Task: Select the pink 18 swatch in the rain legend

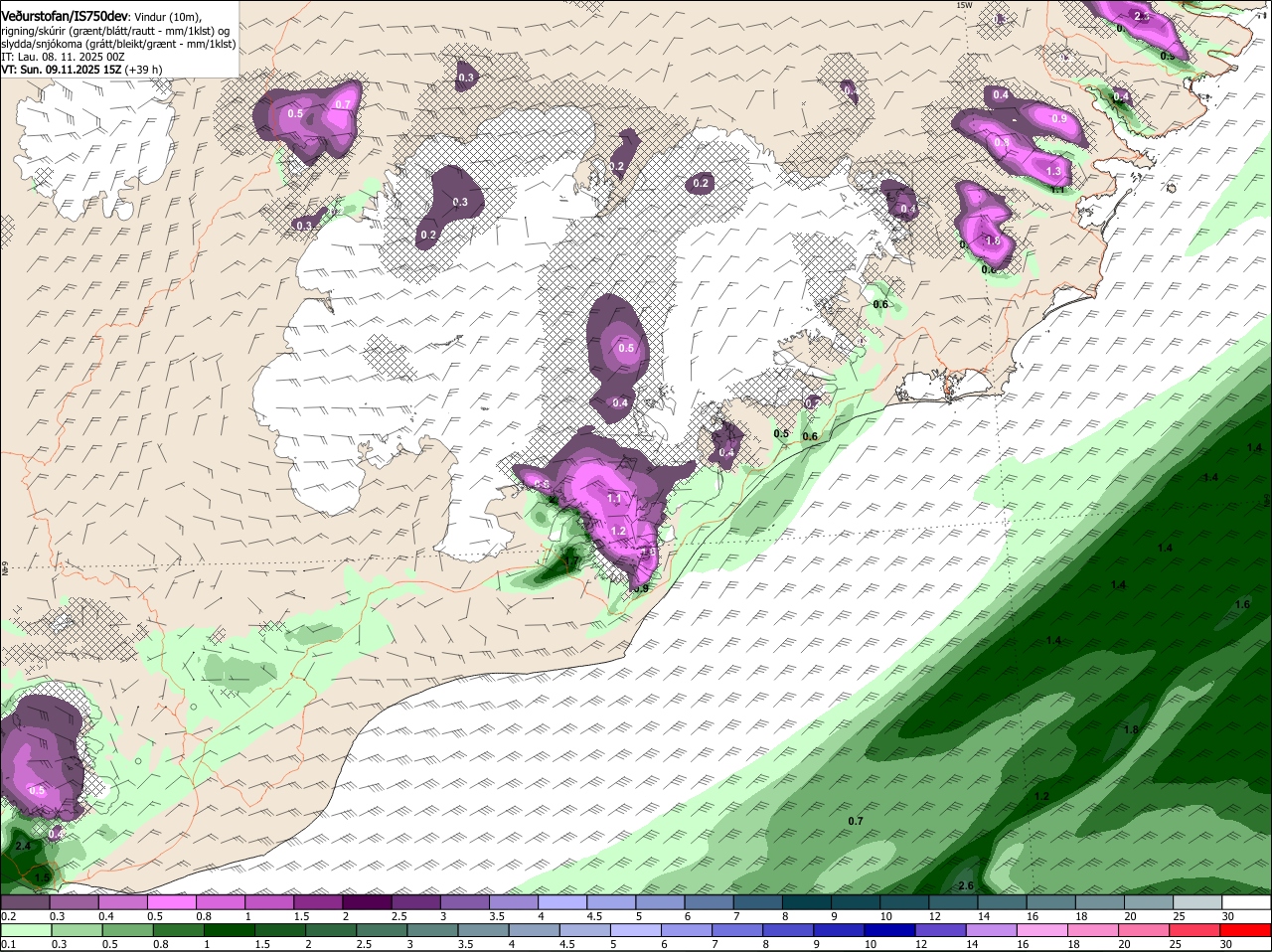Action: (x=1093, y=930)
